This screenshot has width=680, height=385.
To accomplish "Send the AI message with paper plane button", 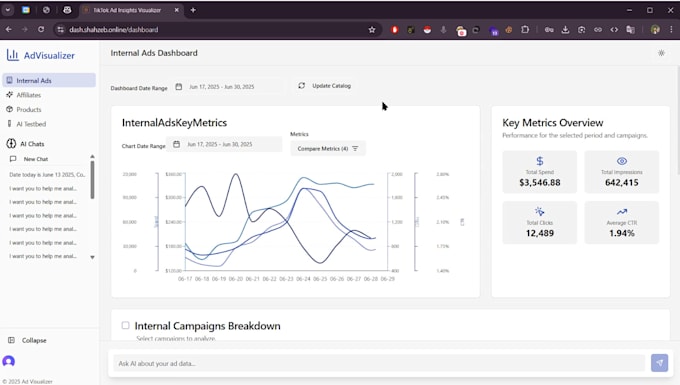I will click(x=659, y=363).
